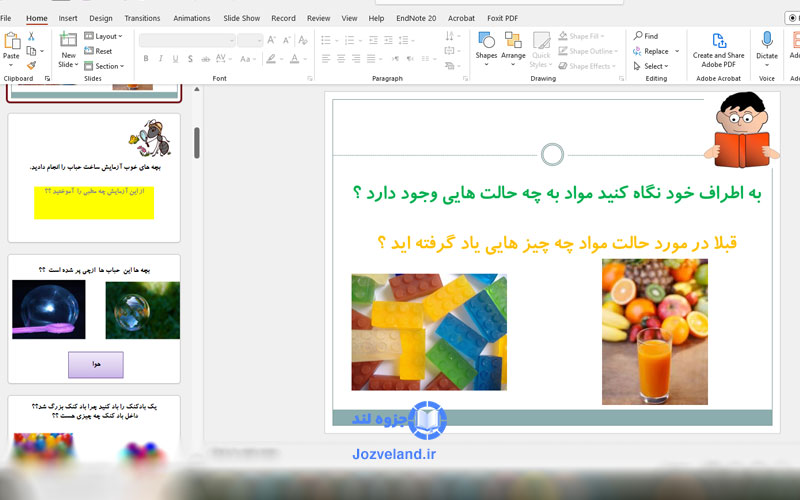800x500 pixels.
Task: Decrease font size icon
Action: [286, 40]
